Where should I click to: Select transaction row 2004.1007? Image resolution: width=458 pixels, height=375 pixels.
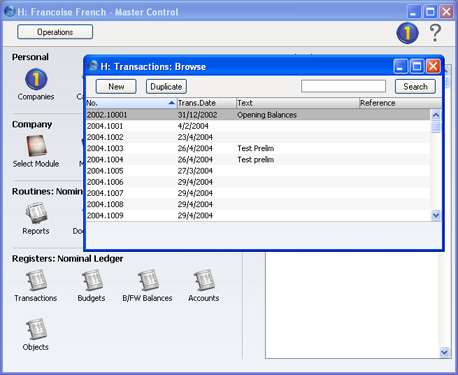pyautogui.click(x=258, y=193)
